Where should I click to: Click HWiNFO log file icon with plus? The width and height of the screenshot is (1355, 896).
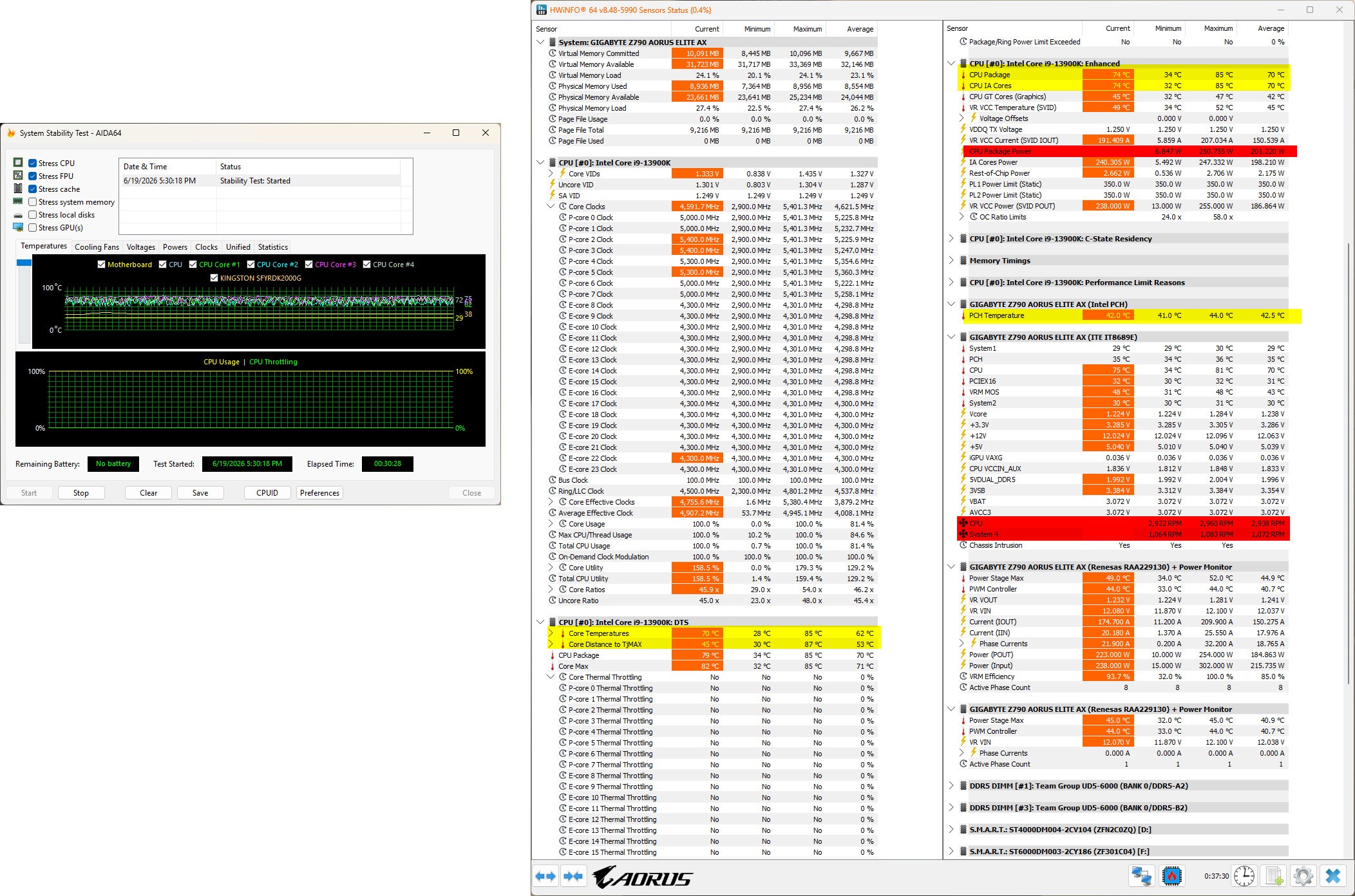pyautogui.click(x=1274, y=876)
